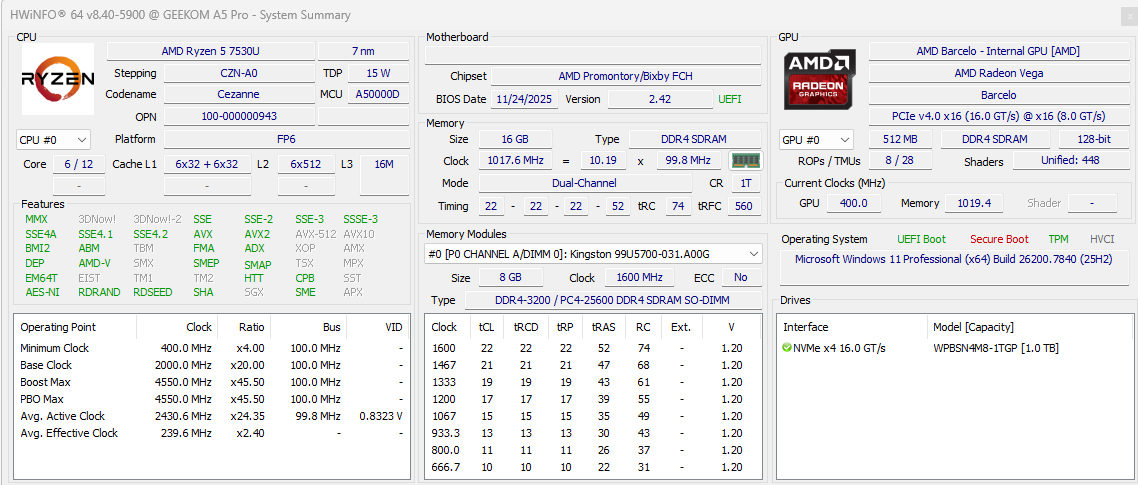Viewport: 1138px width, 485px height.
Task: Click the DDR4-3200 module type field
Action: [x=611, y=300]
